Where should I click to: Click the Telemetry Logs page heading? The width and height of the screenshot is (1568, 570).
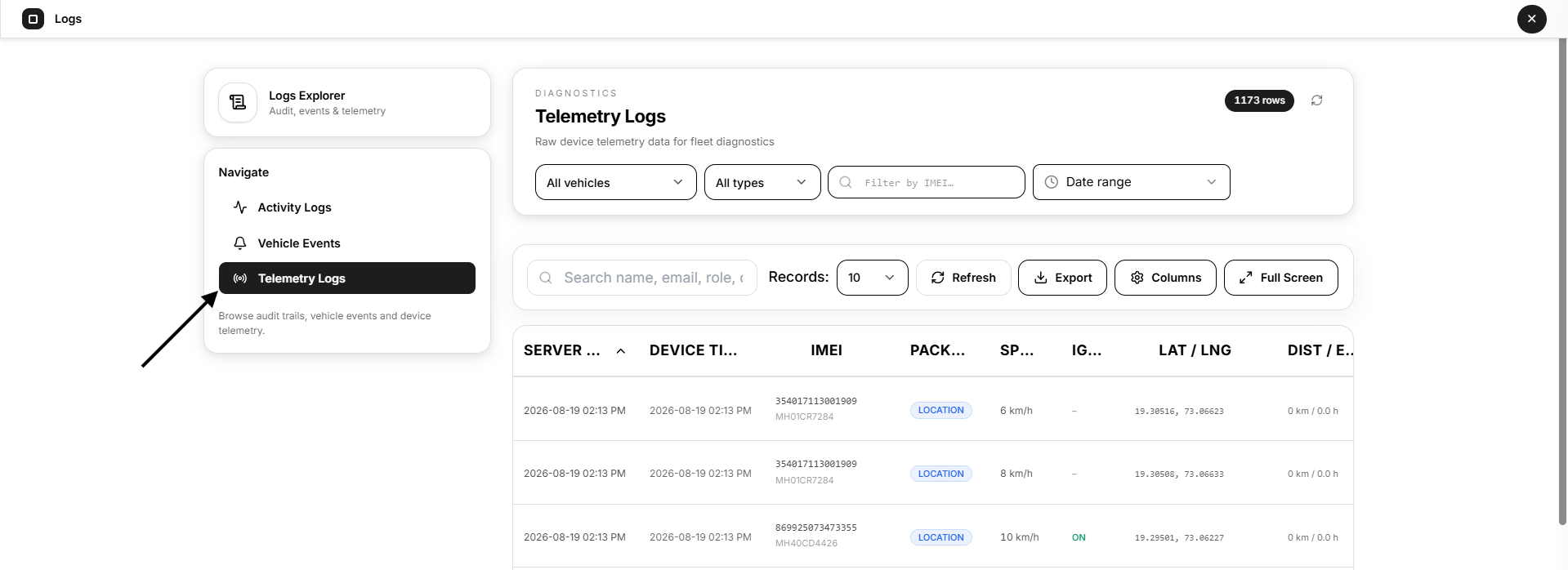[601, 117]
